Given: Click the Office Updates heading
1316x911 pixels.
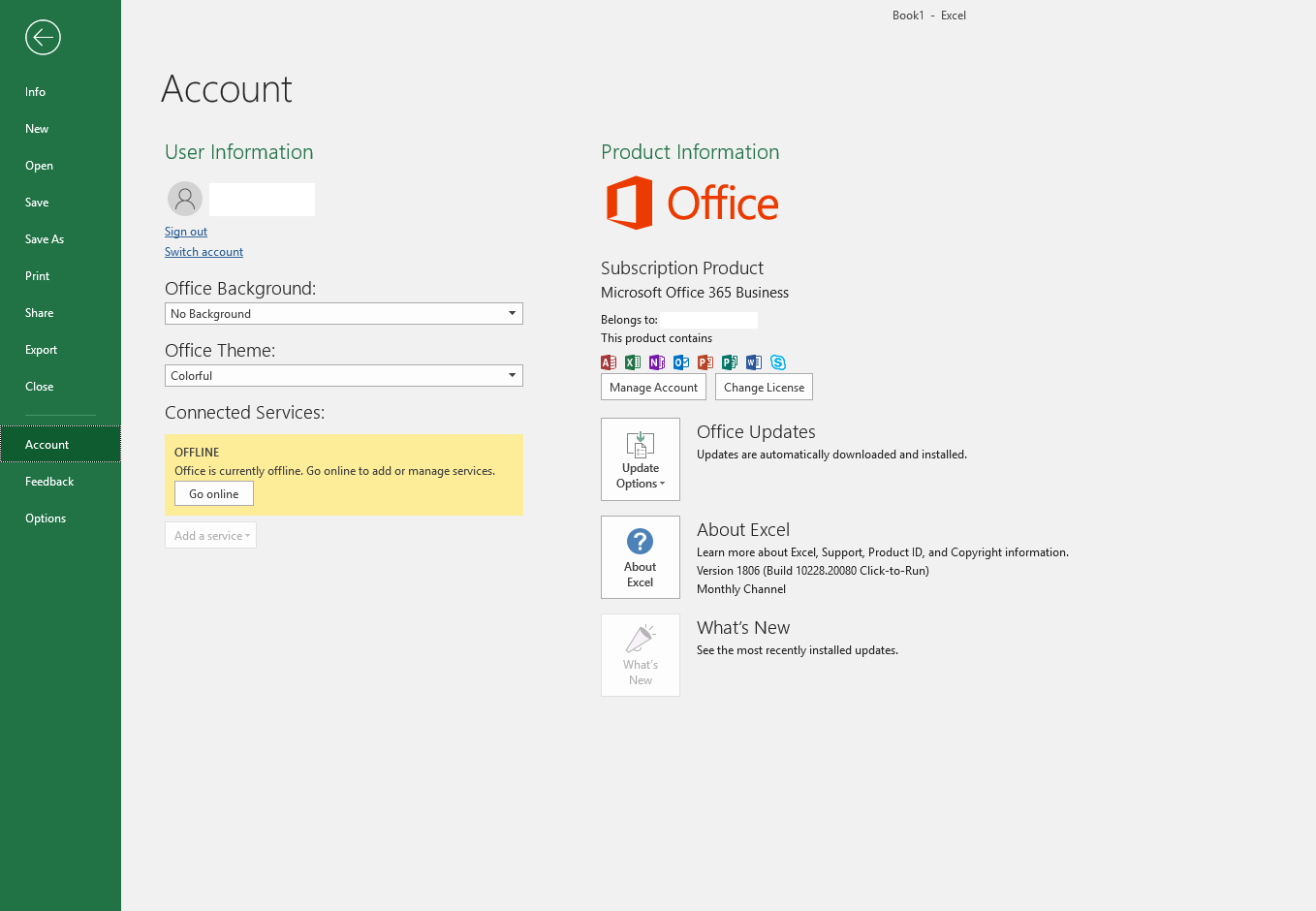Looking at the screenshot, I should click(x=756, y=432).
